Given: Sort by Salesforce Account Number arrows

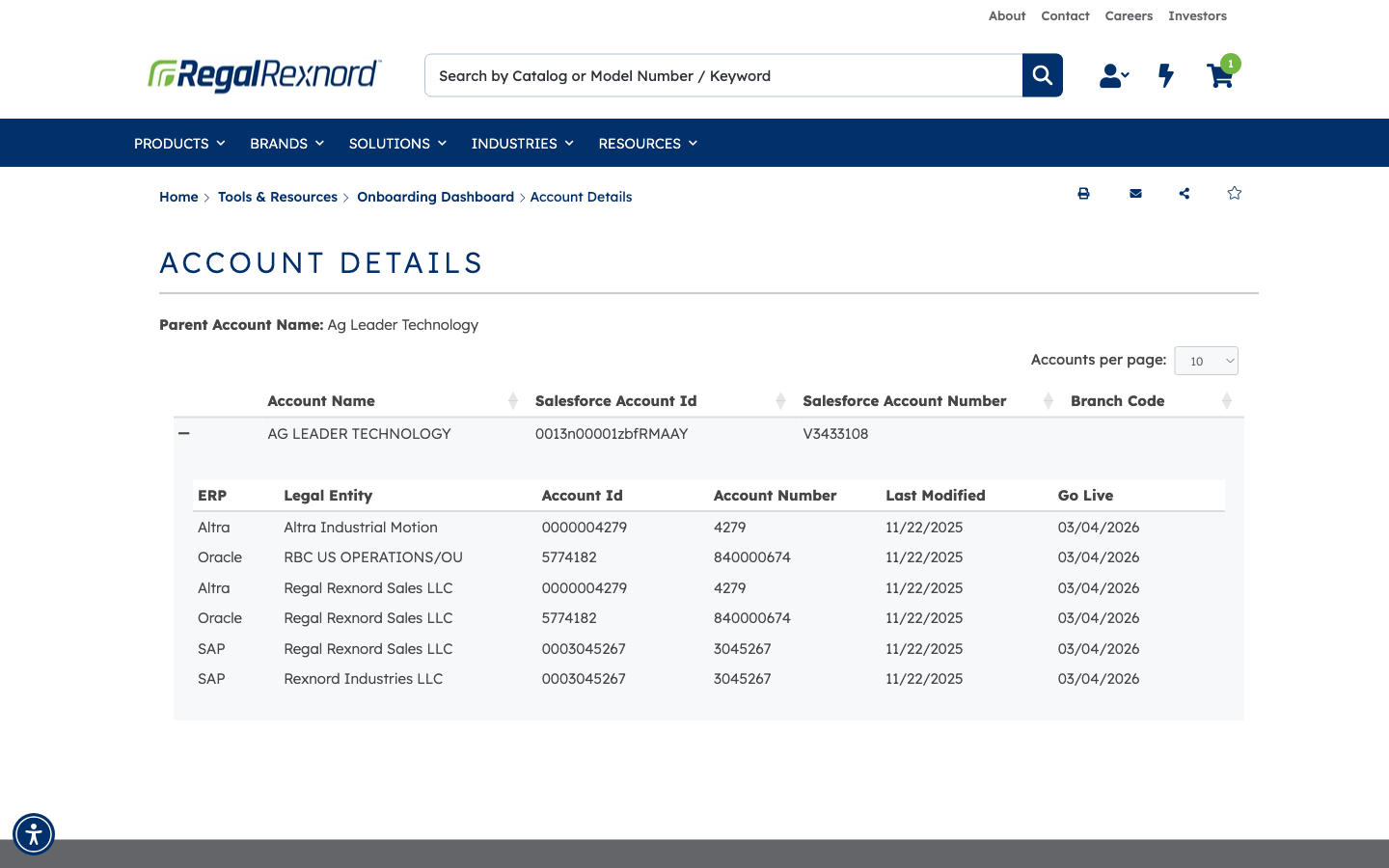Looking at the screenshot, I should (1049, 401).
